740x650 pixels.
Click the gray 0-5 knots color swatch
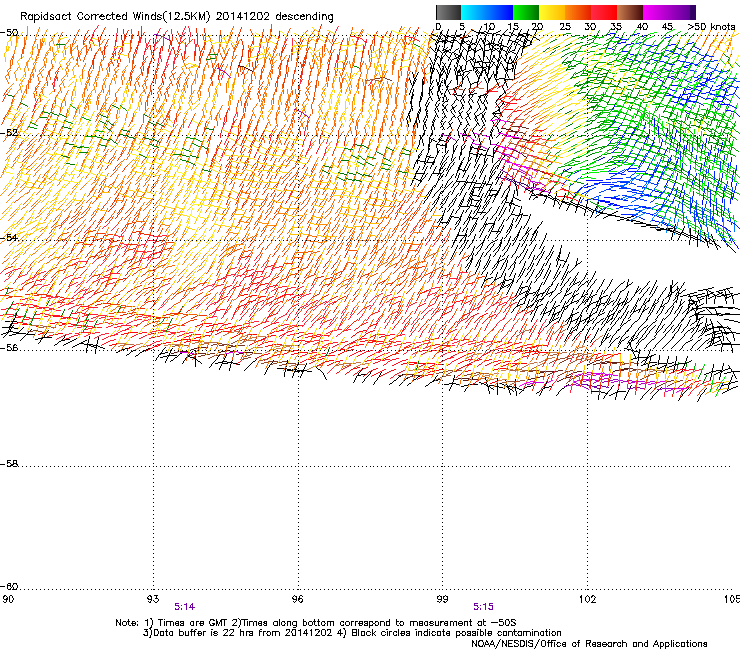(448, 12)
